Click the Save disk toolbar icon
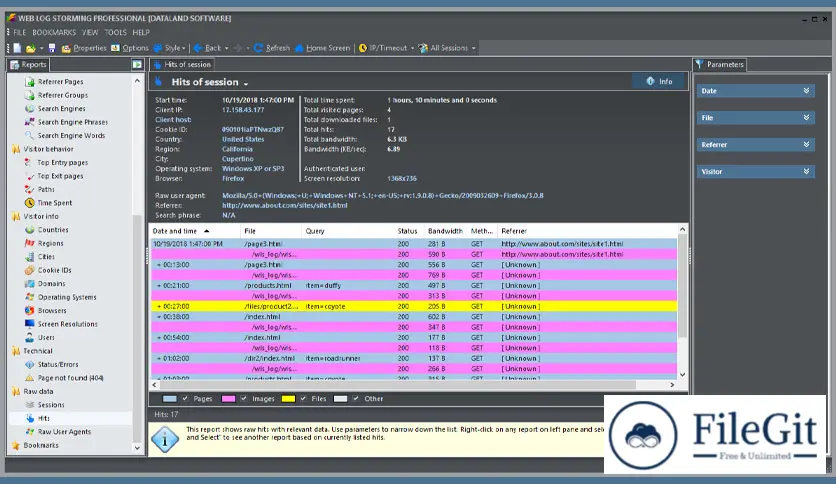Screen dimensions: 836x484 (52, 48)
